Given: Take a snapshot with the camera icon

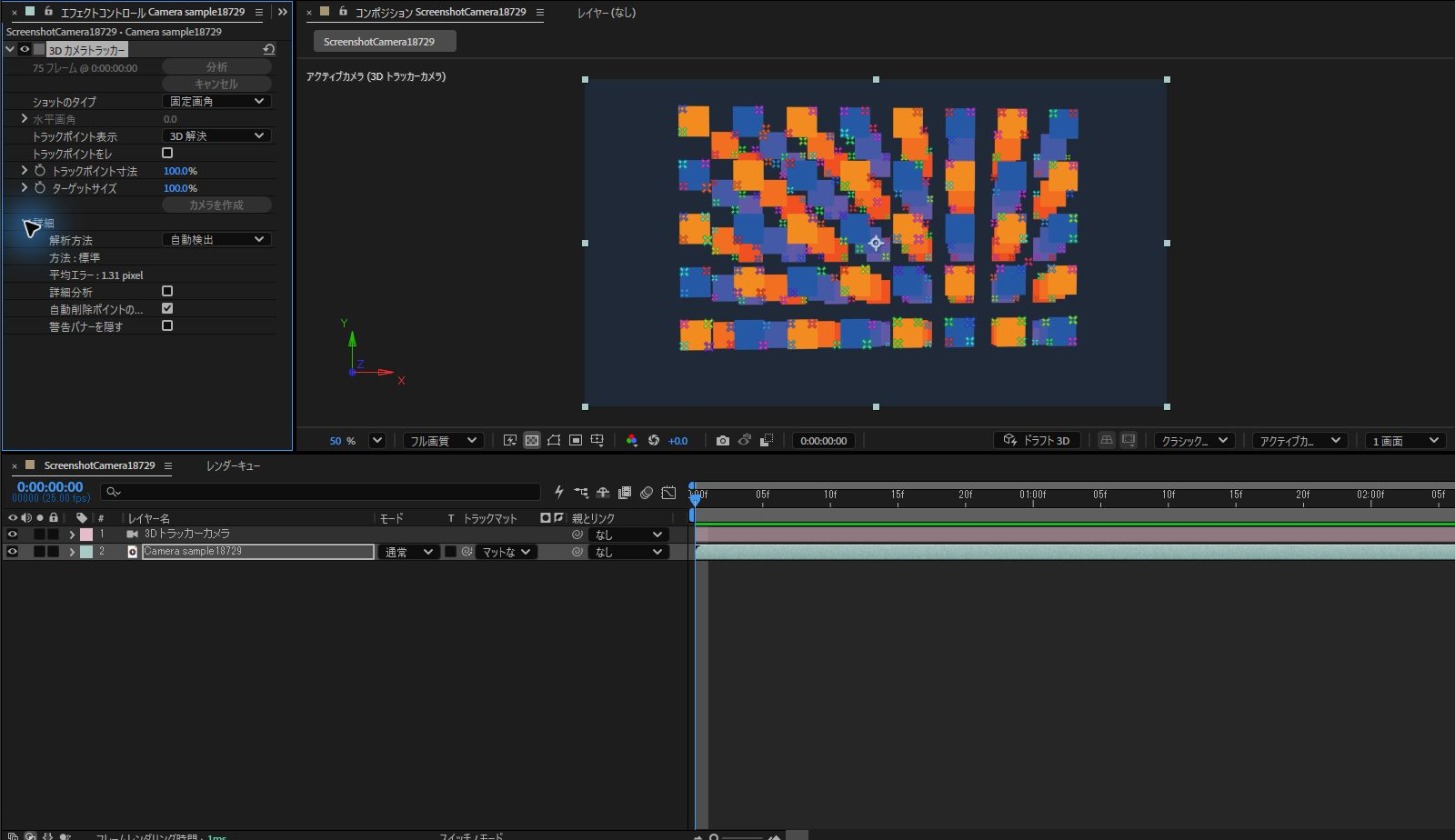Looking at the screenshot, I should 723,440.
